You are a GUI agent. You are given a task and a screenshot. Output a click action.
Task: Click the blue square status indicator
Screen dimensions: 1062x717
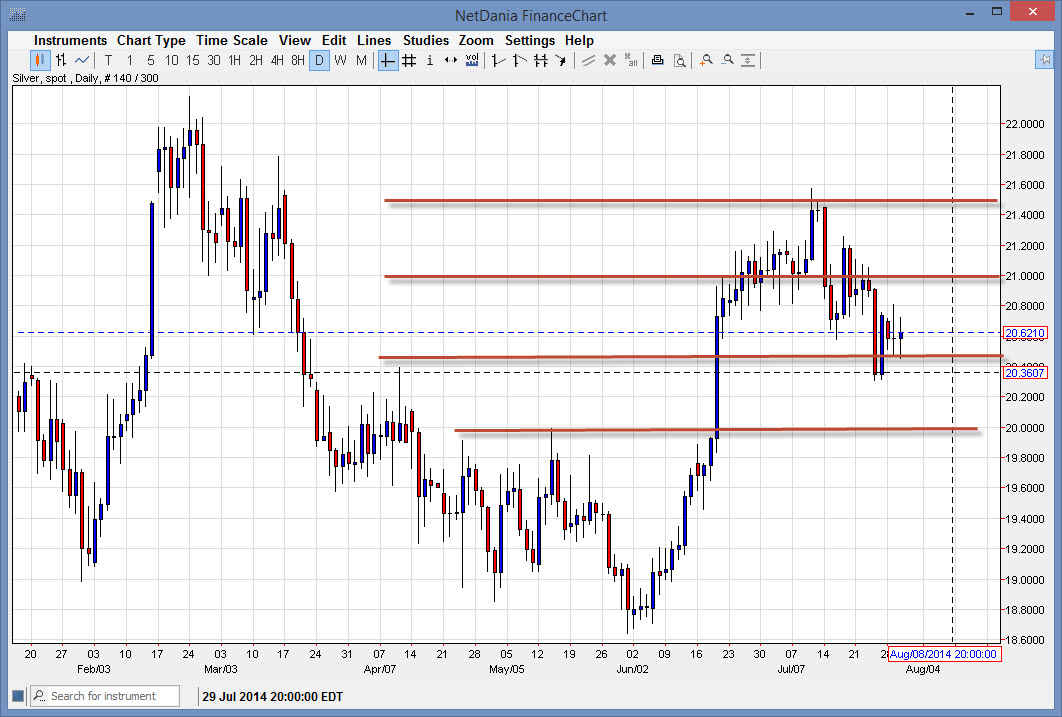click(17, 696)
